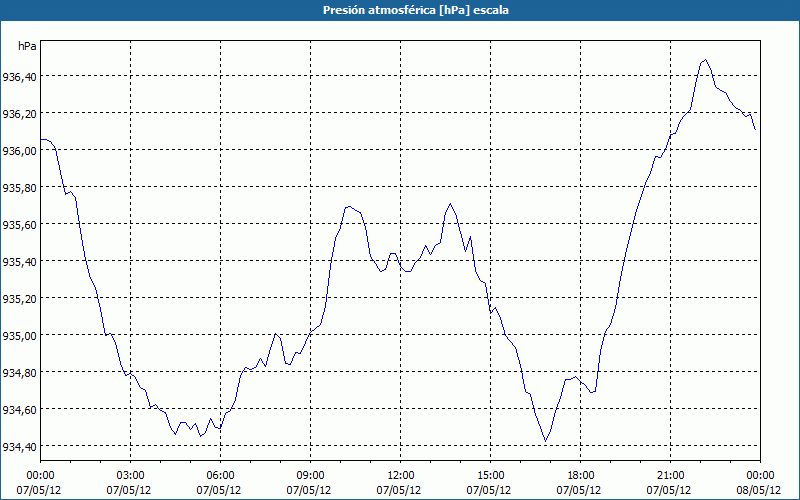800x500 pixels.
Task: Select the 936,40 axis value
Action: click(x=19, y=78)
